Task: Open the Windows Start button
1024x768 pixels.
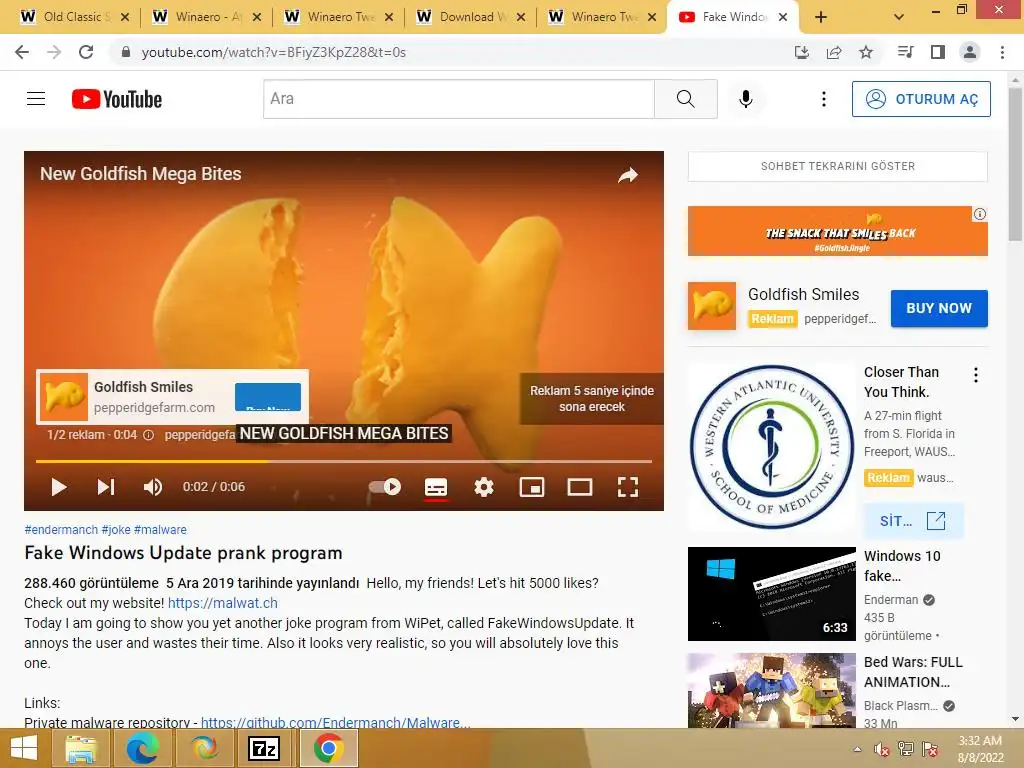Action: (24, 748)
